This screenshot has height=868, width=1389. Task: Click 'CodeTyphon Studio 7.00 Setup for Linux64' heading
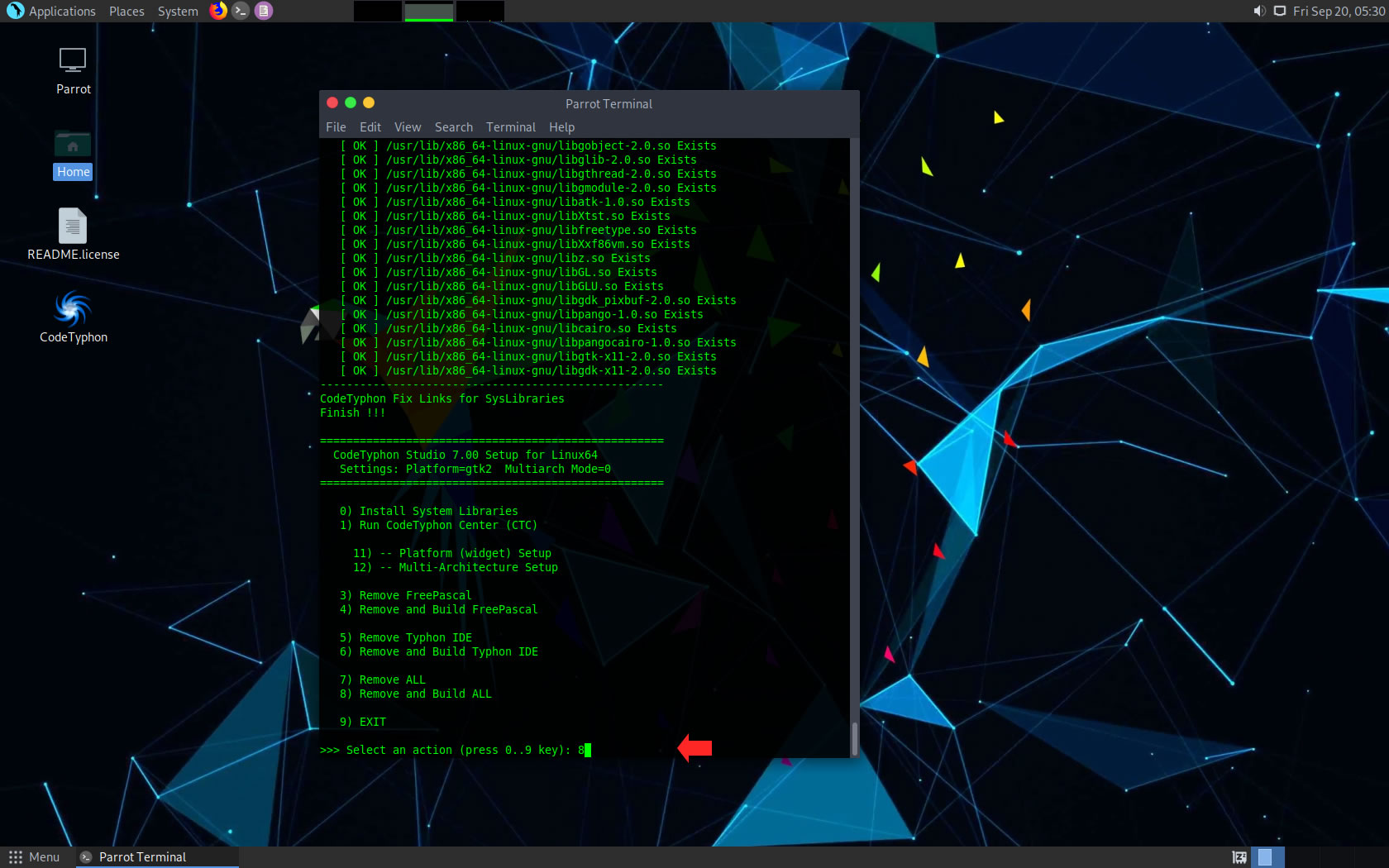point(465,455)
